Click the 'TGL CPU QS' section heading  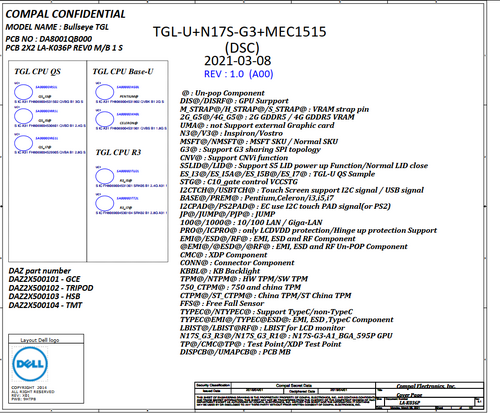click(x=37, y=71)
